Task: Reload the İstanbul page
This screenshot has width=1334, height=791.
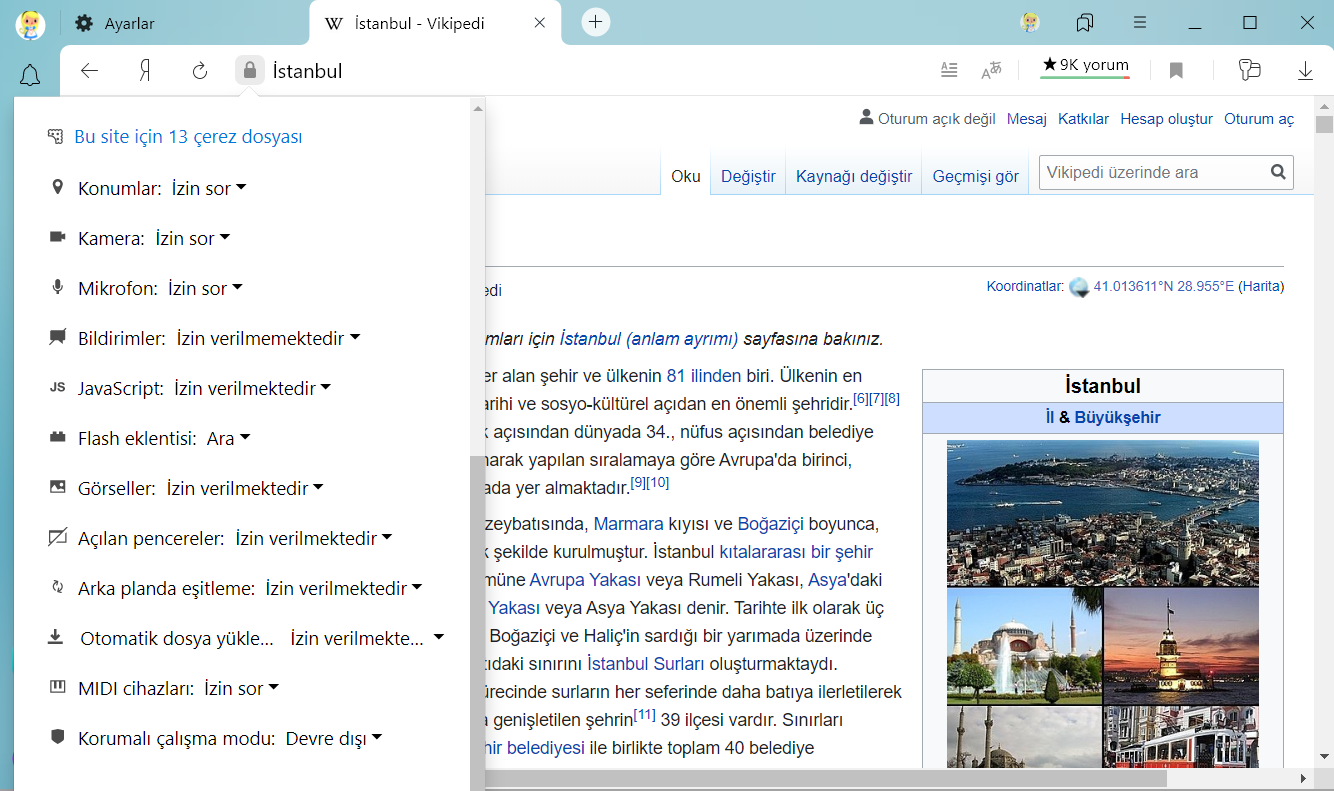Action: (200, 70)
